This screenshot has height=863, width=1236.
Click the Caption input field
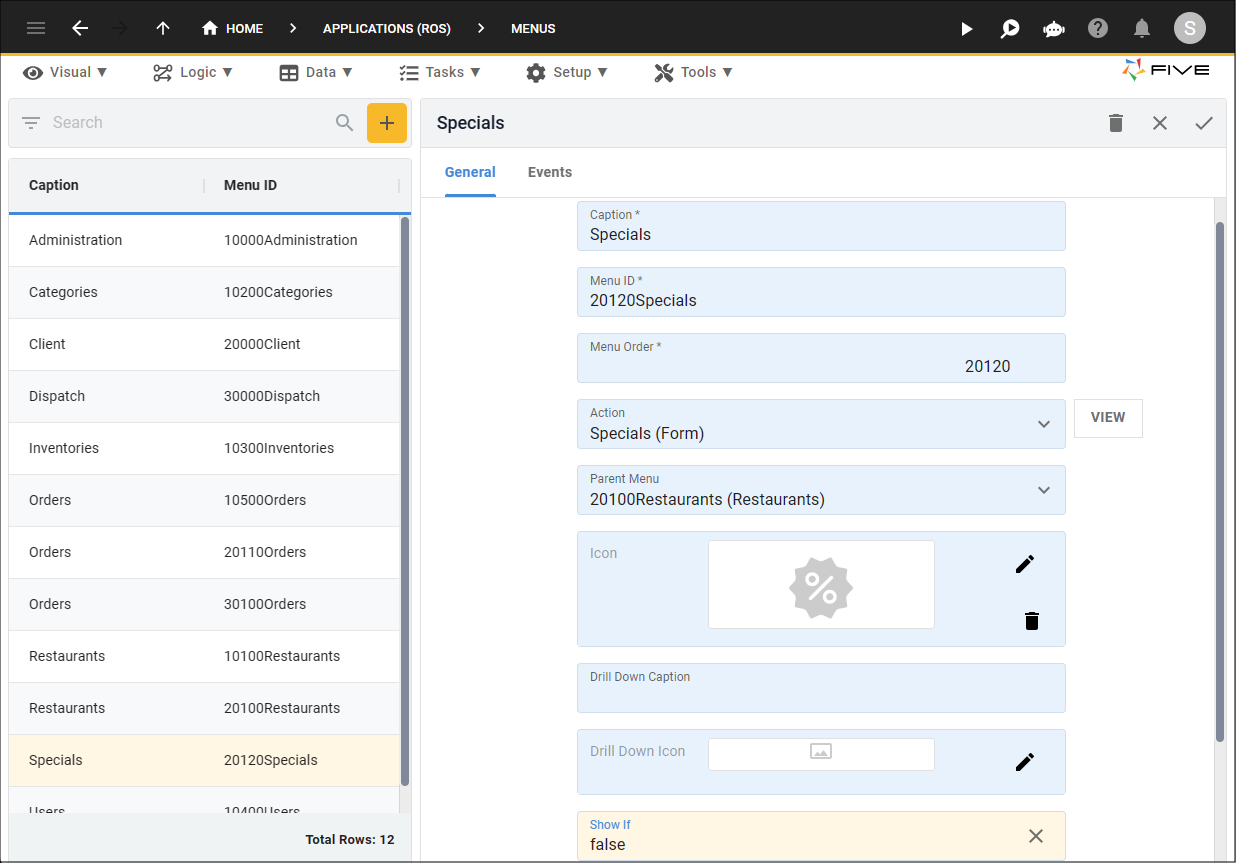[820, 235]
